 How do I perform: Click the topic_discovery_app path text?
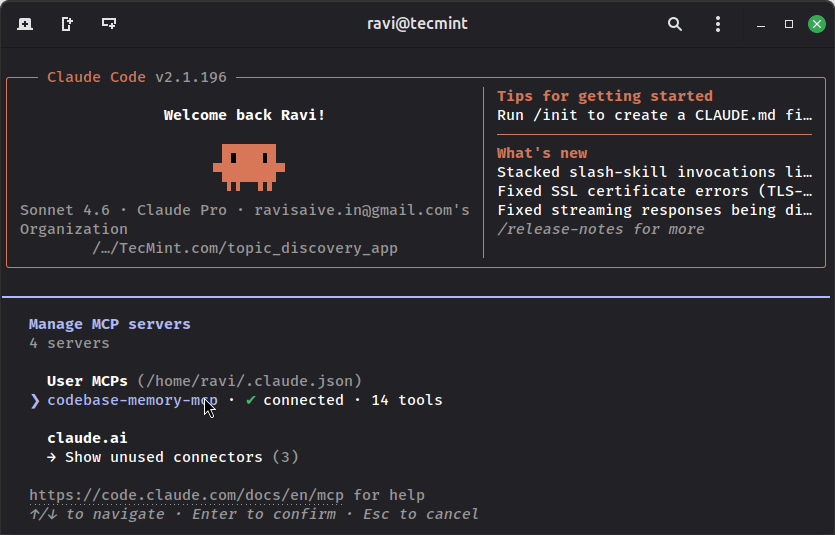pos(245,248)
